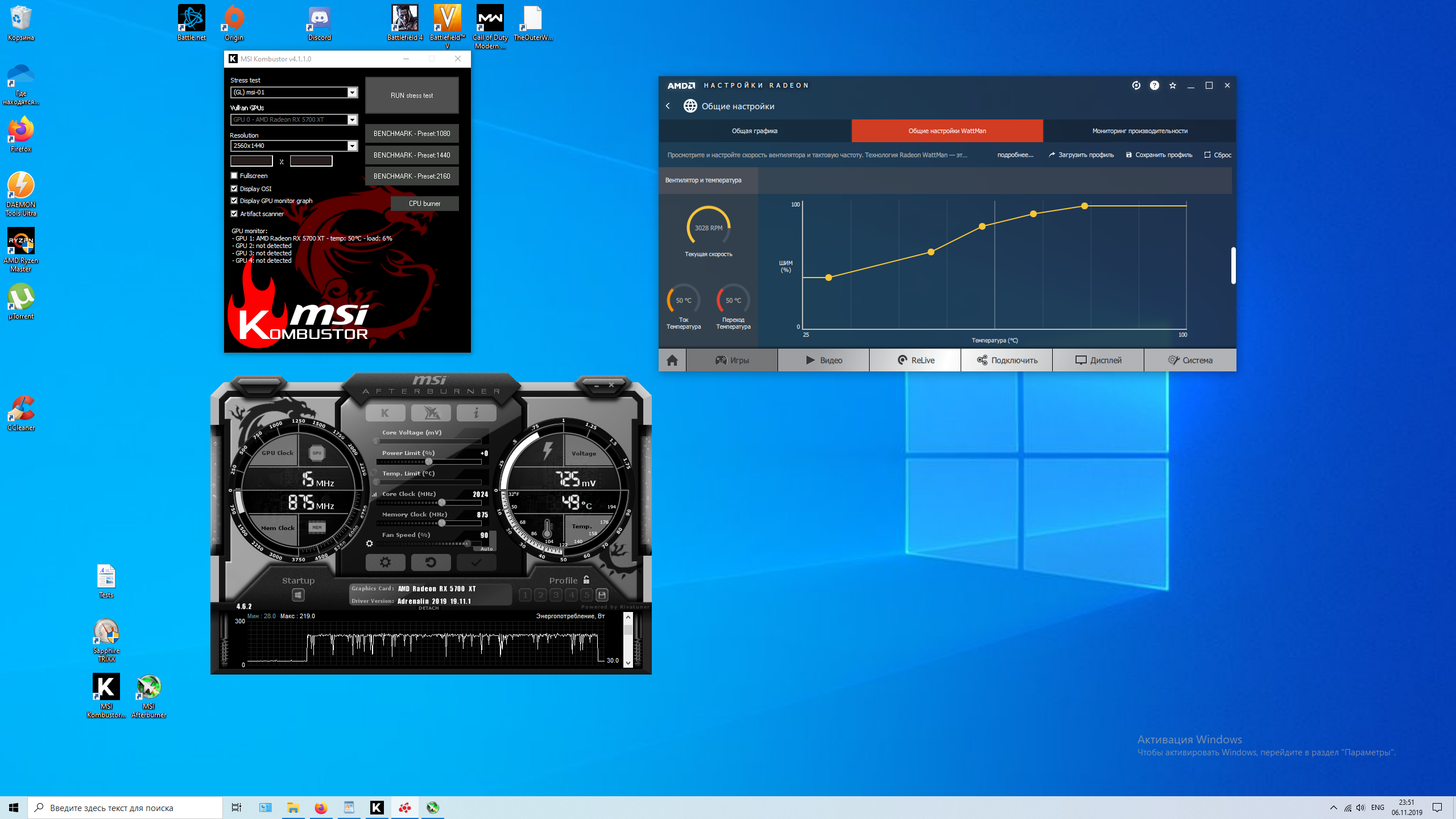Save Afterburner profile floppy icon

[602, 595]
